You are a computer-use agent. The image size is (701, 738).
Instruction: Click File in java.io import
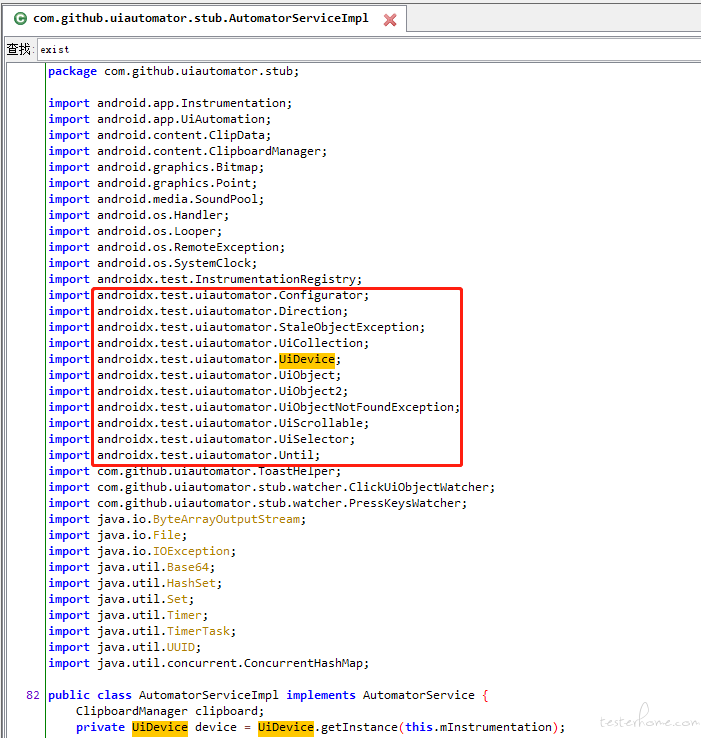(x=167, y=535)
